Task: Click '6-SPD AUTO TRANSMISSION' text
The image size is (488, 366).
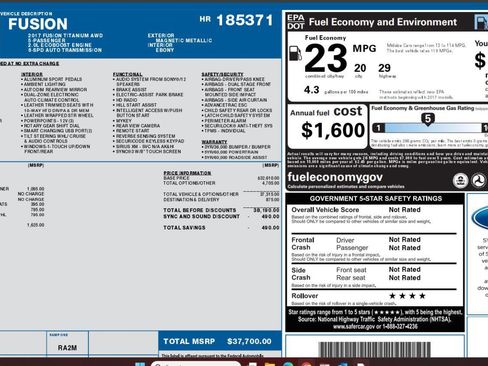Action: click(65, 50)
